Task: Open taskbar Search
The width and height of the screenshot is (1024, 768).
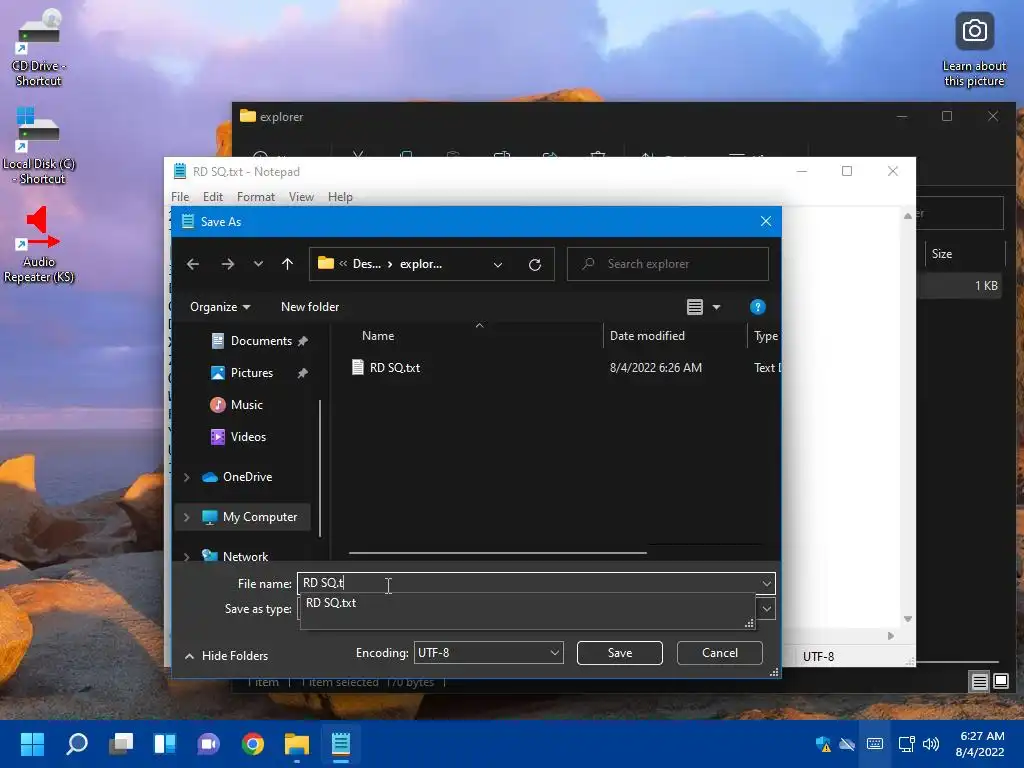Action: pos(76,744)
